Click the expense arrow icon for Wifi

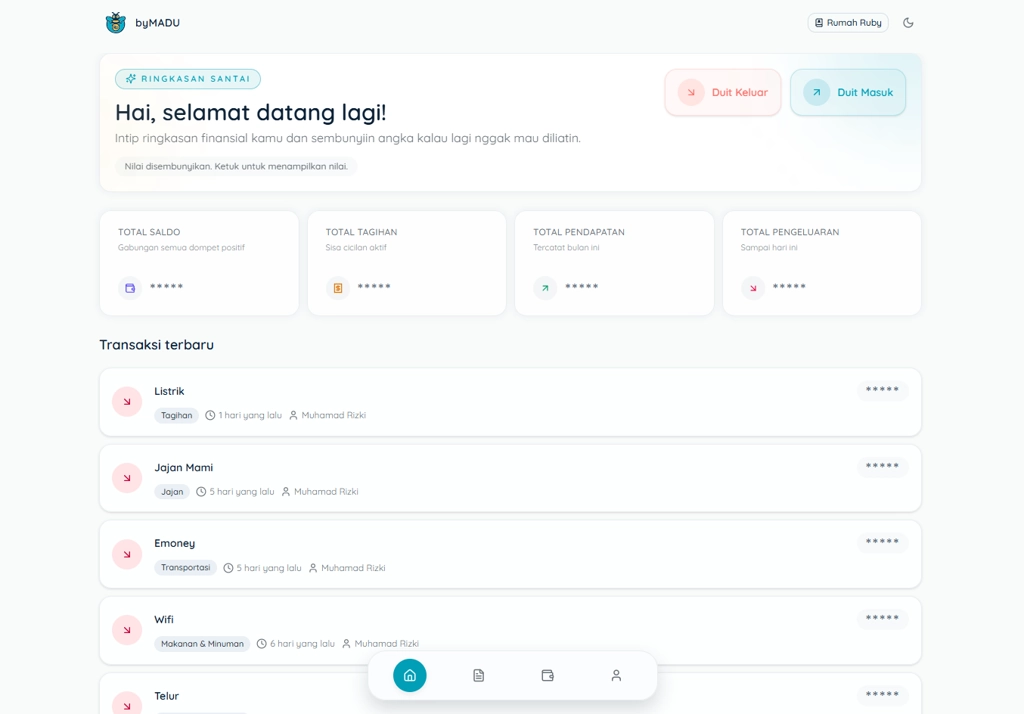127,630
